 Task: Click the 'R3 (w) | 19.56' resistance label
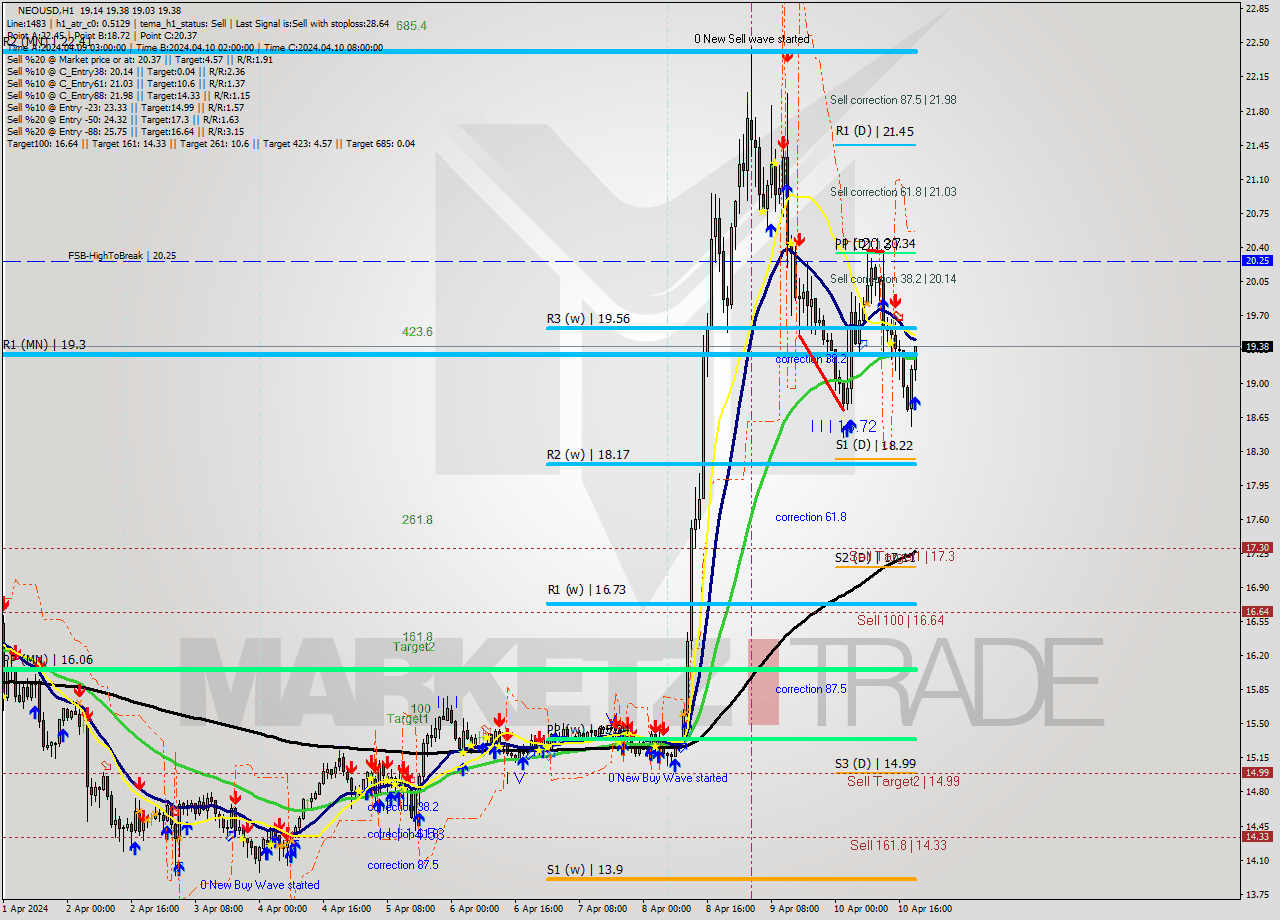(x=588, y=319)
